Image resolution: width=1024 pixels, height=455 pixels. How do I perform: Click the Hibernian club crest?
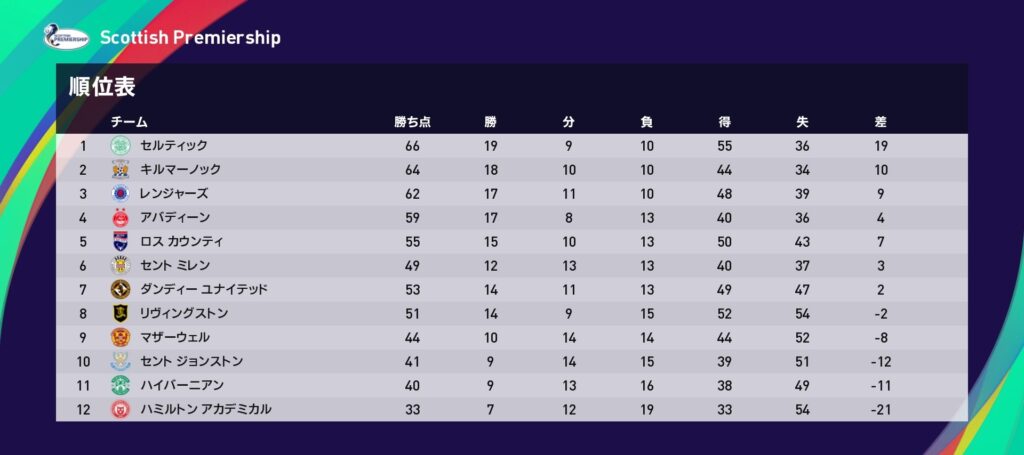[x=120, y=385]
